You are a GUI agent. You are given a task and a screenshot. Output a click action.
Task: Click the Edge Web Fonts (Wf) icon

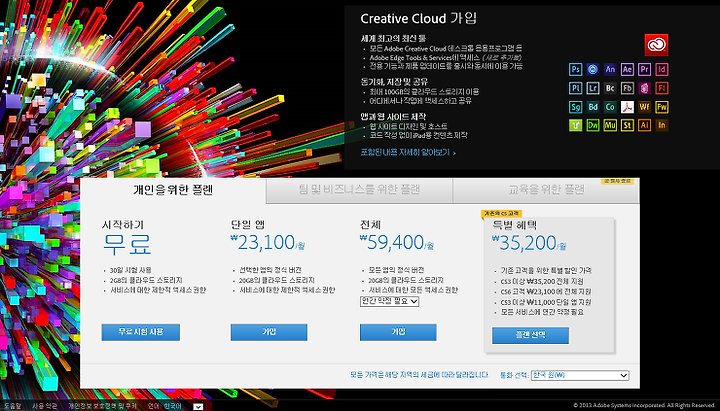coord(644,107)
